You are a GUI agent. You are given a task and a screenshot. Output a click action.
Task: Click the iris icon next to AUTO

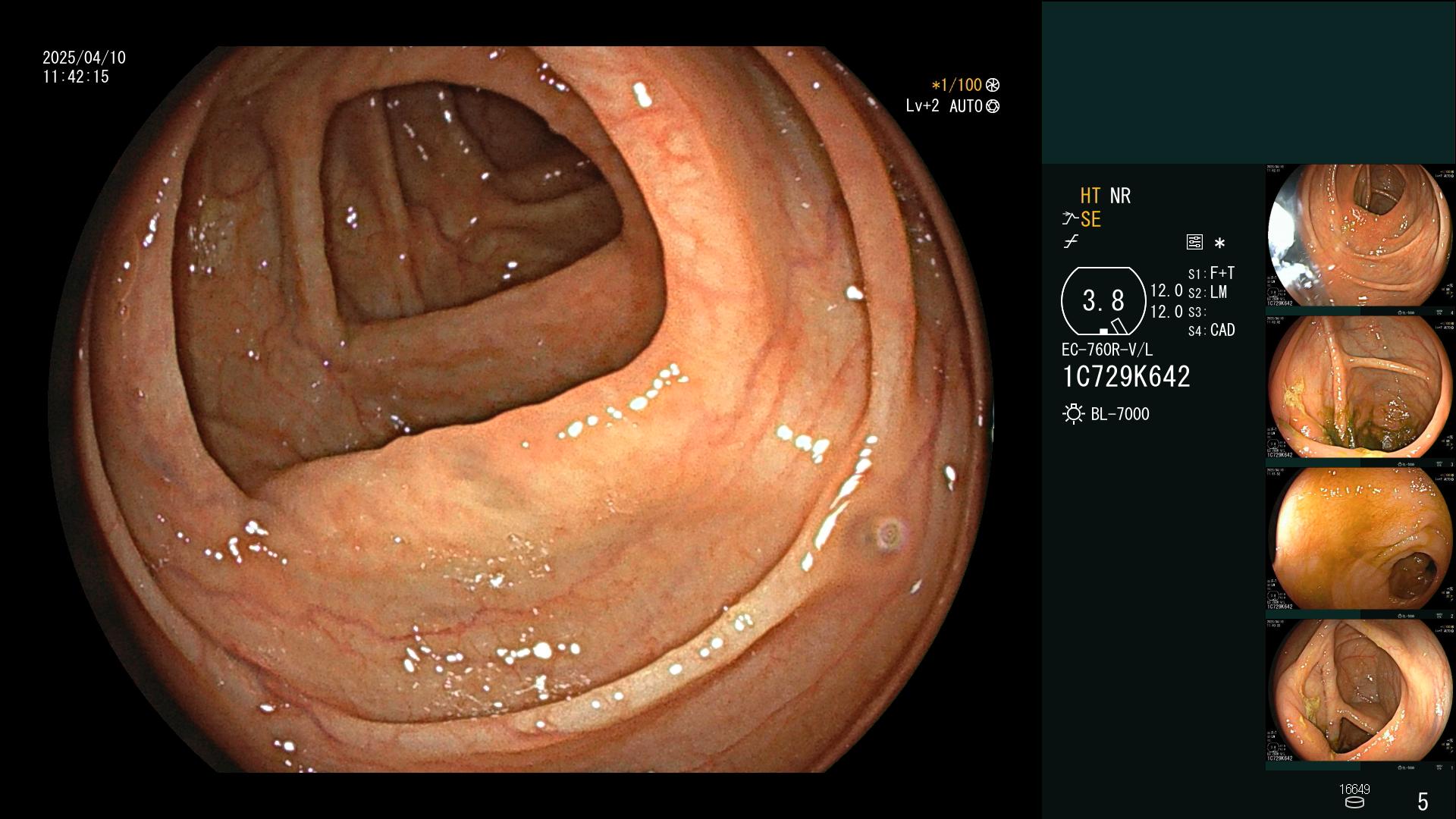click(992, 106)
